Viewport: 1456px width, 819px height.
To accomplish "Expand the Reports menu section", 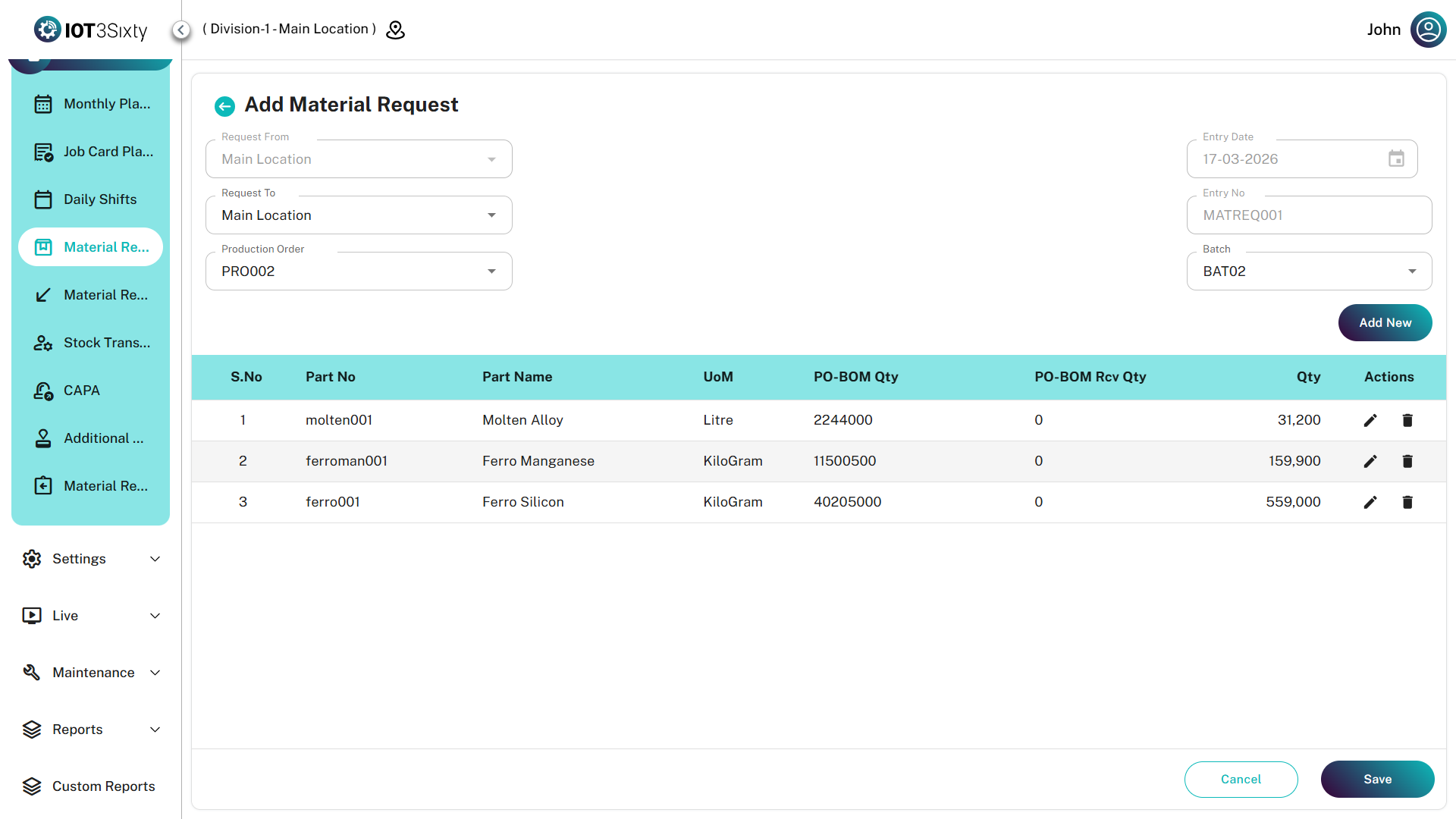I will coord(91,730).
